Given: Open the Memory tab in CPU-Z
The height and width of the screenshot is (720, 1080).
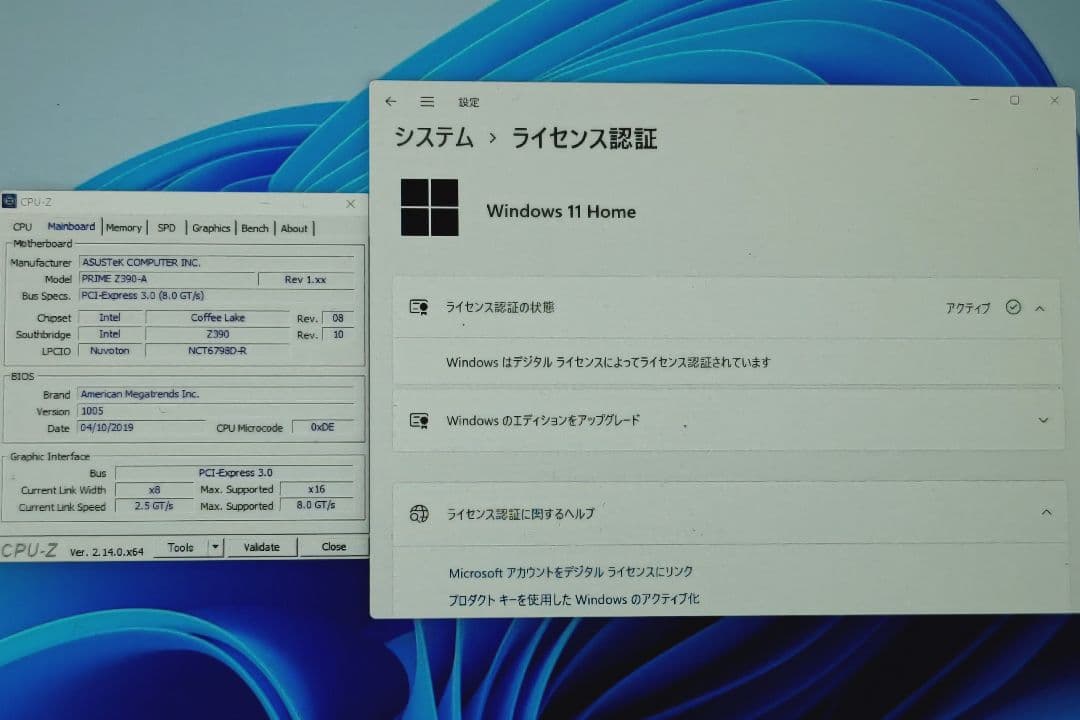Looking at the screenshot, I should (124, 227).
